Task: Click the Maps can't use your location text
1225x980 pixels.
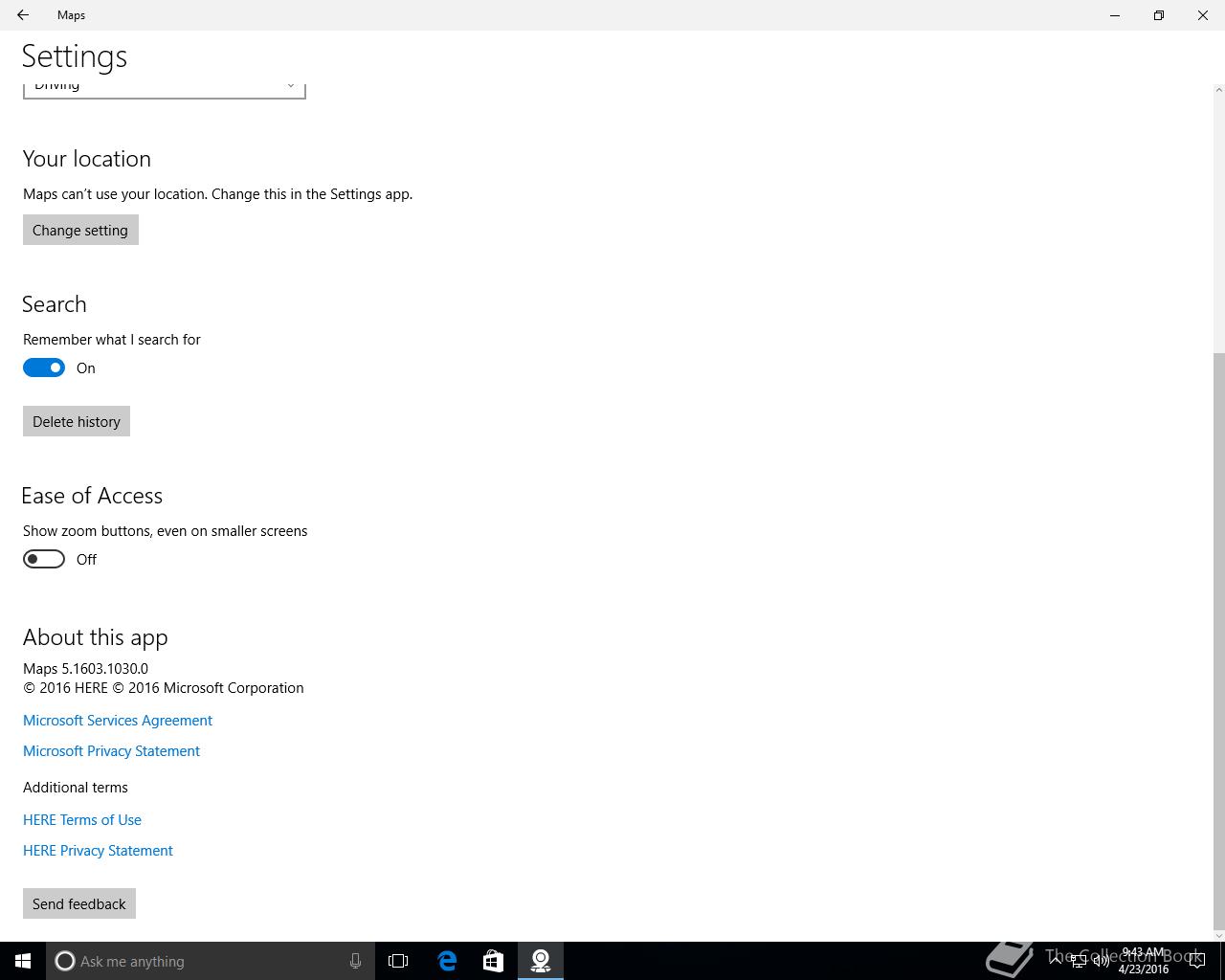Action: tap(218, 193)
